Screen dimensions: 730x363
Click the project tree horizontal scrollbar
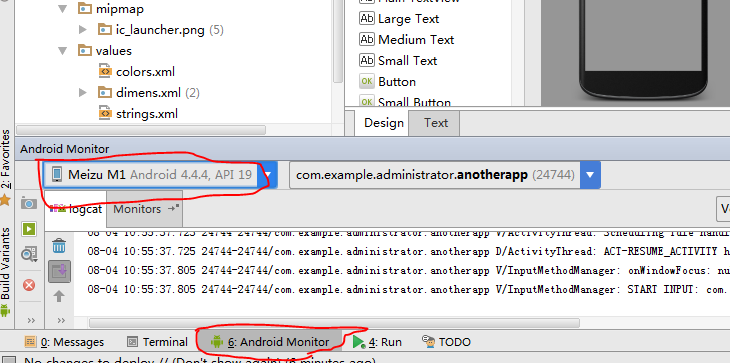[x=141, y=130]
